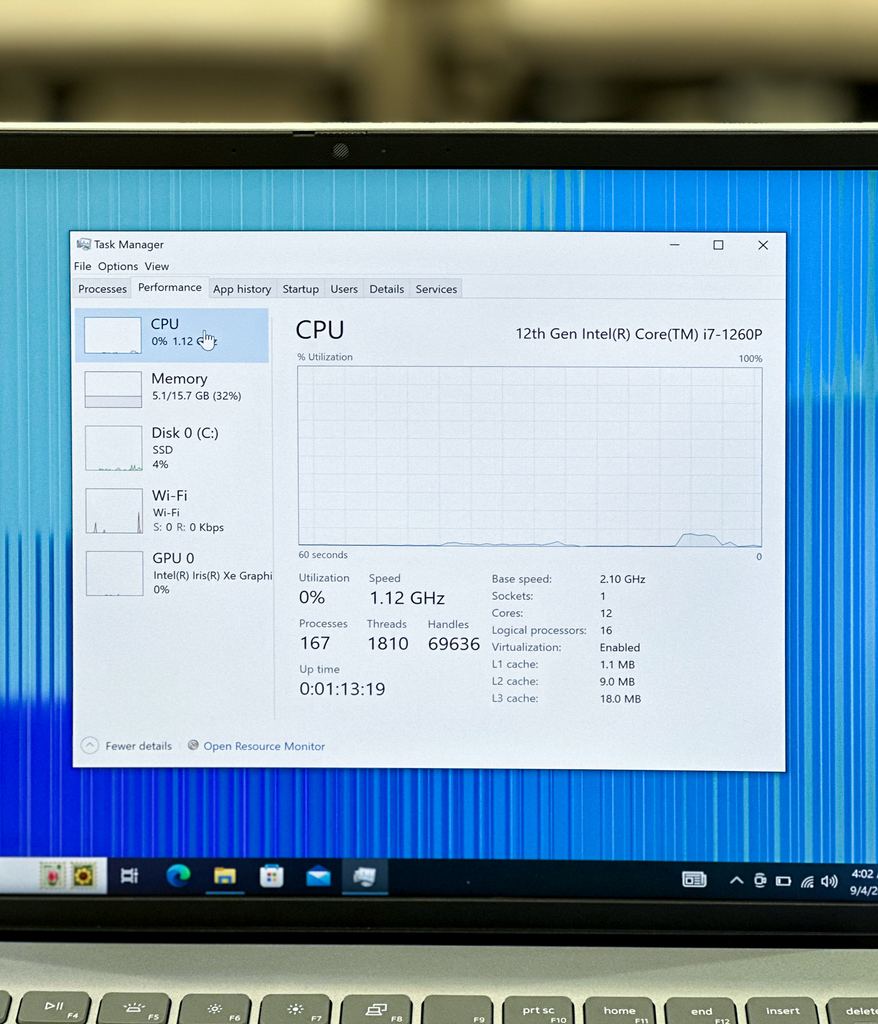Open the Mail app from taskbar
The image size is (878, 1024).
tap(318, 876)
